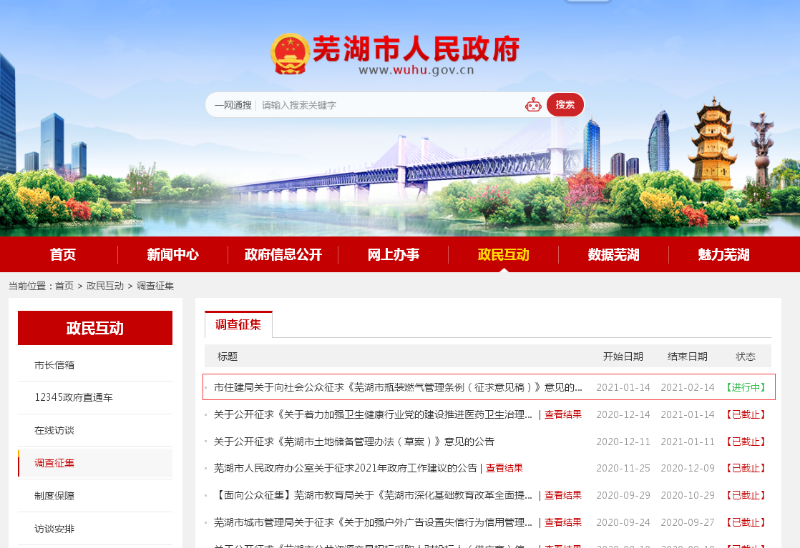This screenshot has height=548, width=800.
Task: Click 政民互动 link in the breadcrumb
Action: (x=105, y=286)
